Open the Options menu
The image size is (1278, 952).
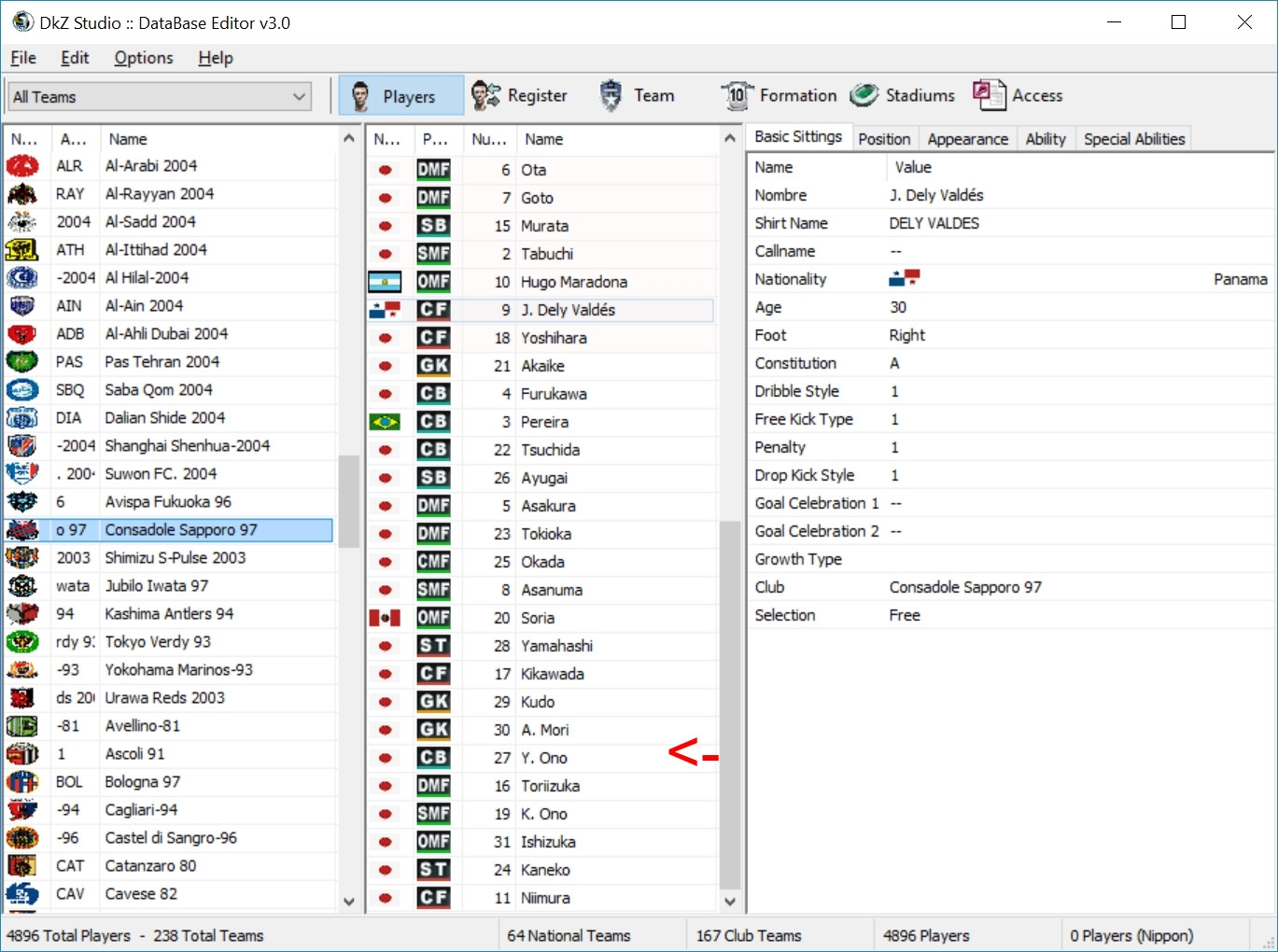[x=144, y=58]
